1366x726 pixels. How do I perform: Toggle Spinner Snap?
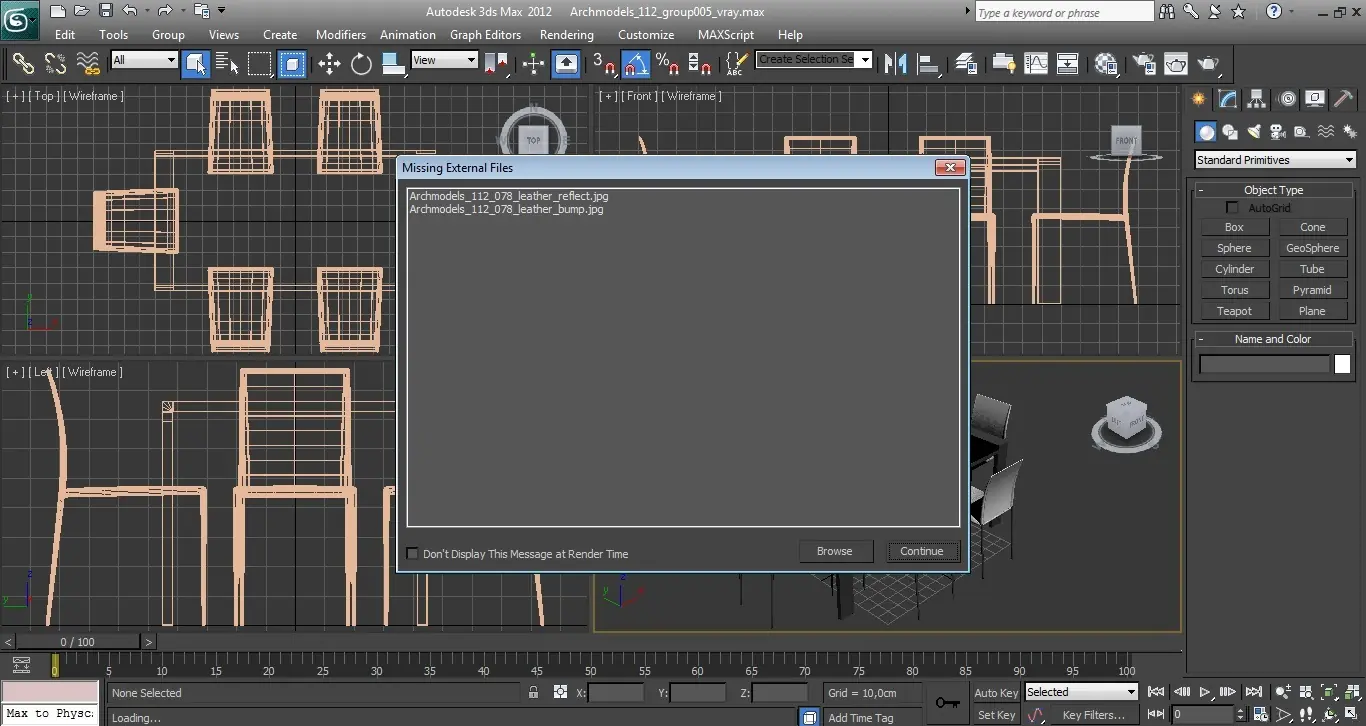[700, 63]
